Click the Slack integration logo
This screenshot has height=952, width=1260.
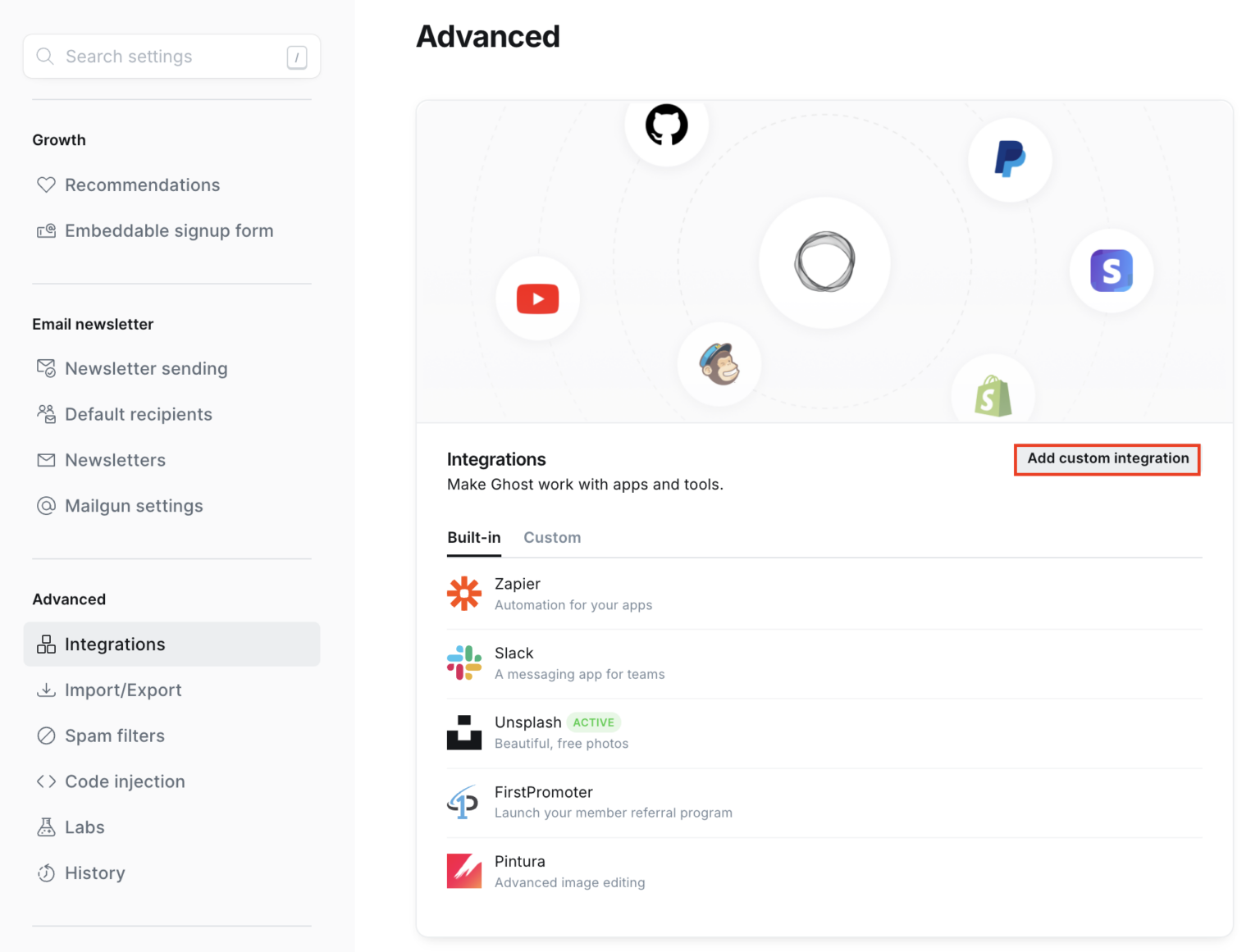pyautogui.click(x=464, y=663)
